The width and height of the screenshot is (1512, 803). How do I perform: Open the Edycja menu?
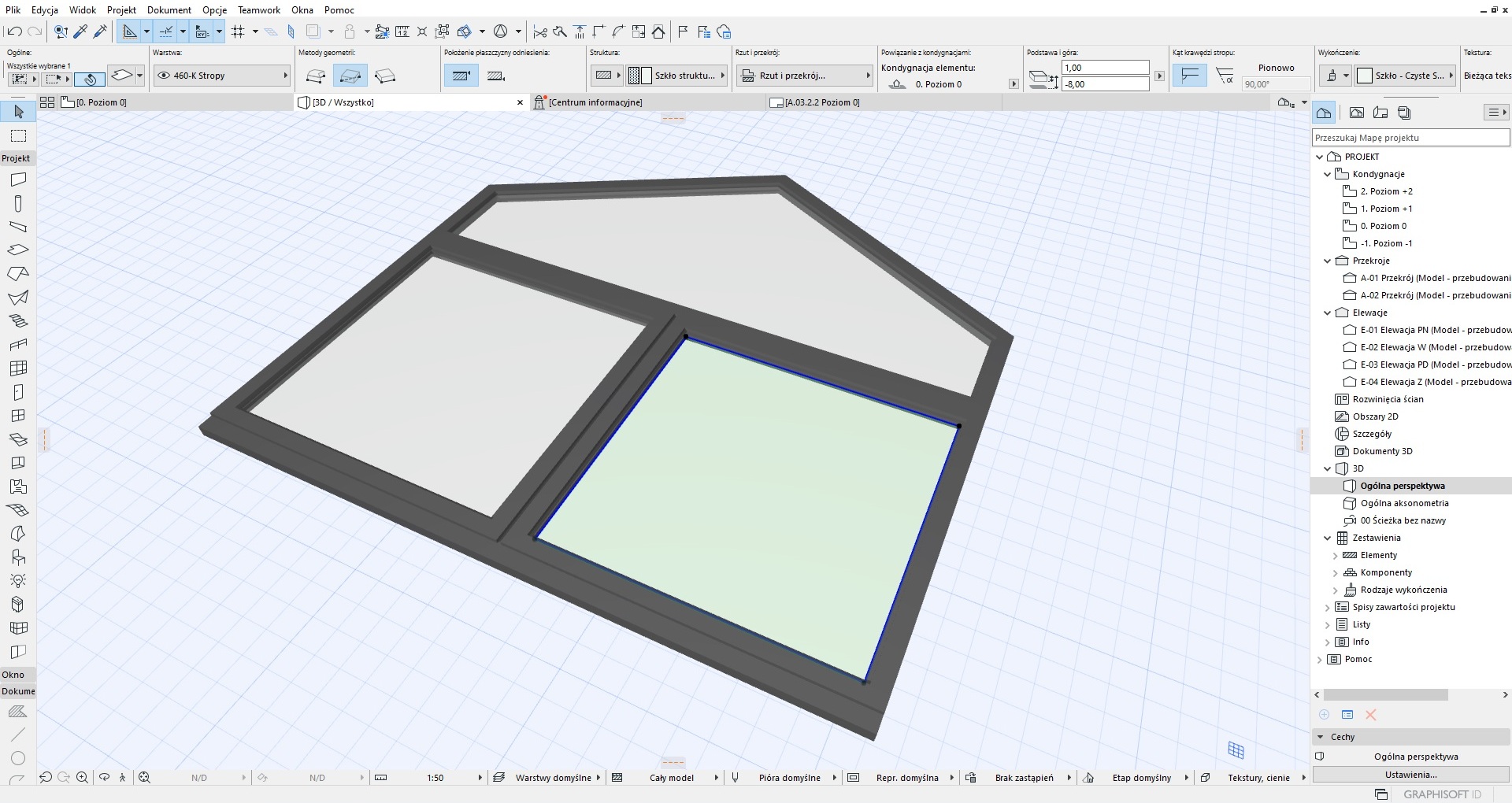[x=45, y=9]
